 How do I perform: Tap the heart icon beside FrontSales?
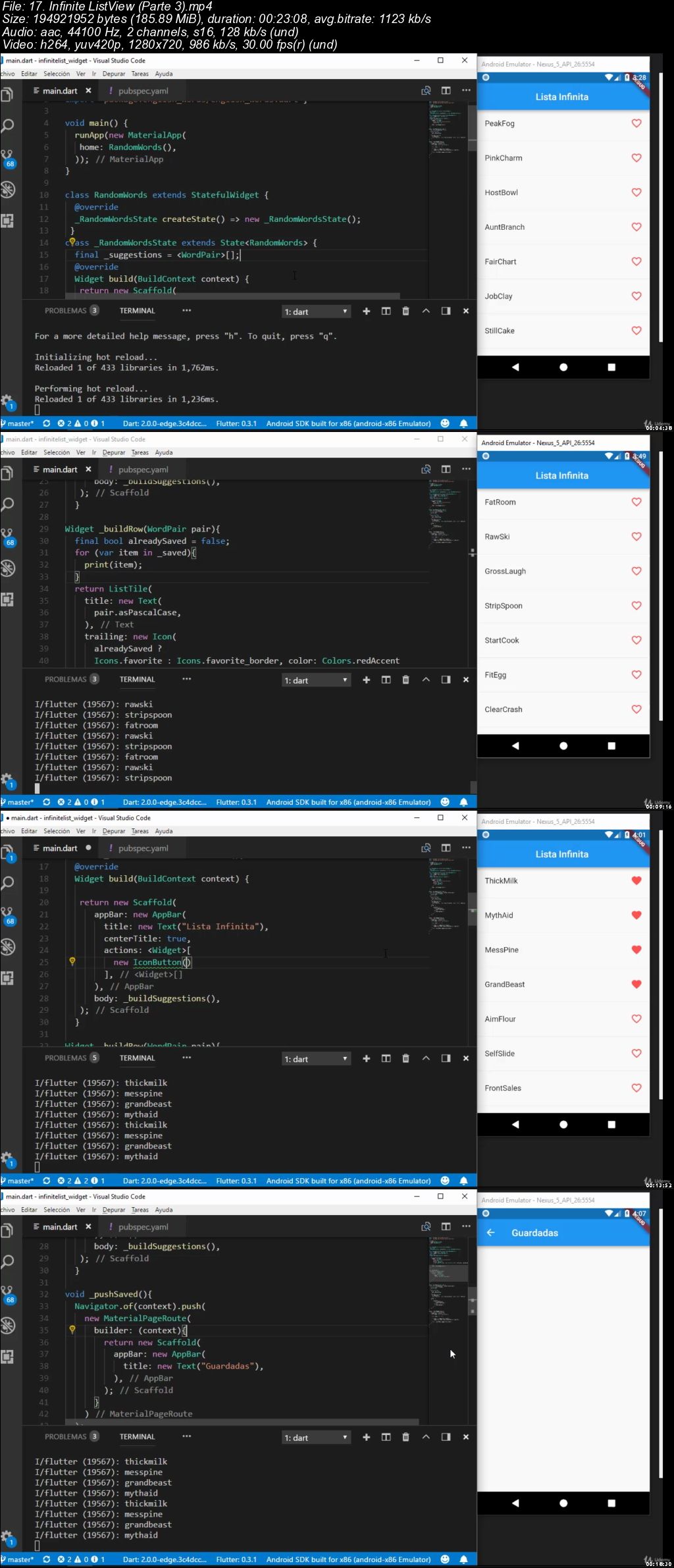tap(636, 1088)
